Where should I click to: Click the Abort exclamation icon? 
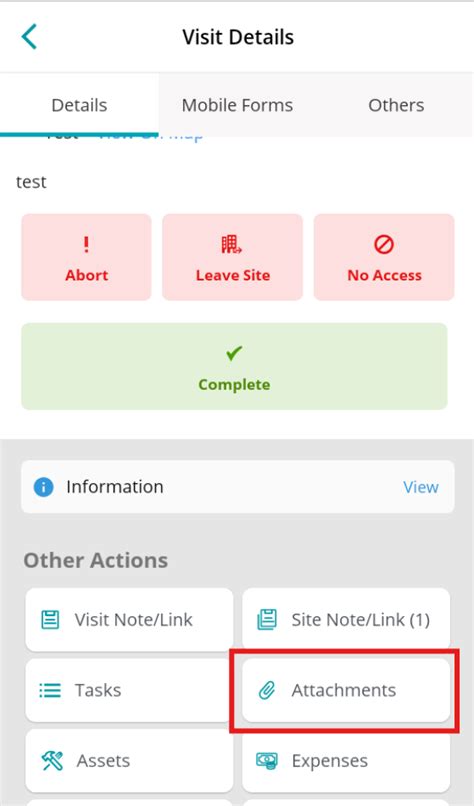(x=86, y=244)
